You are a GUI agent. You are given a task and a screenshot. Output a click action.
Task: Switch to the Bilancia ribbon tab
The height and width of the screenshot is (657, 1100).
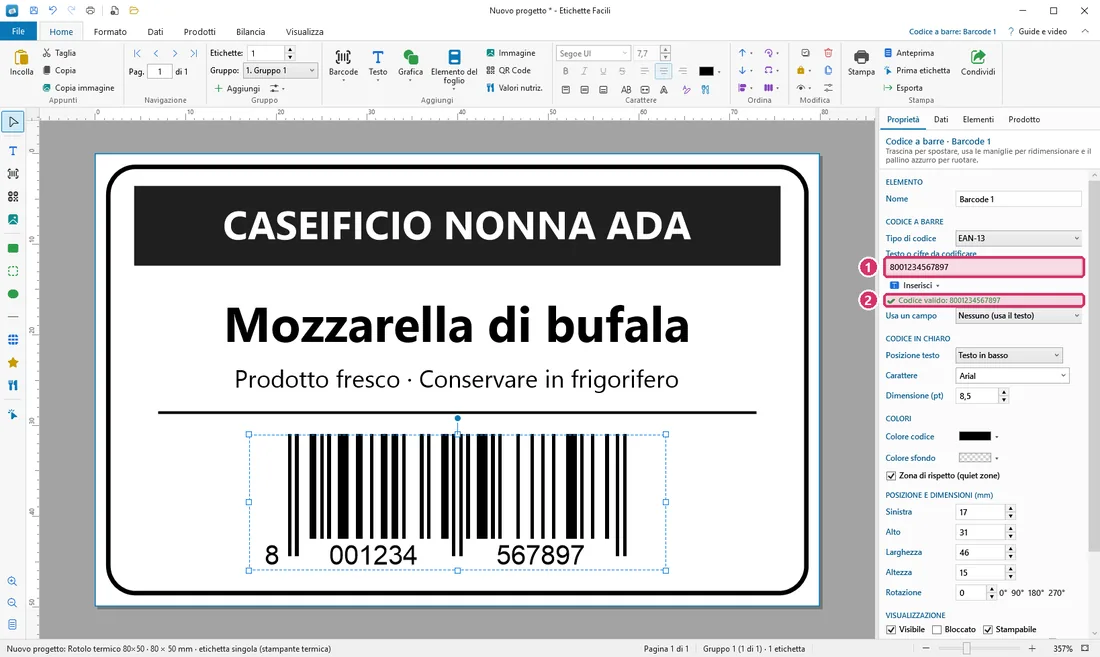250,32
